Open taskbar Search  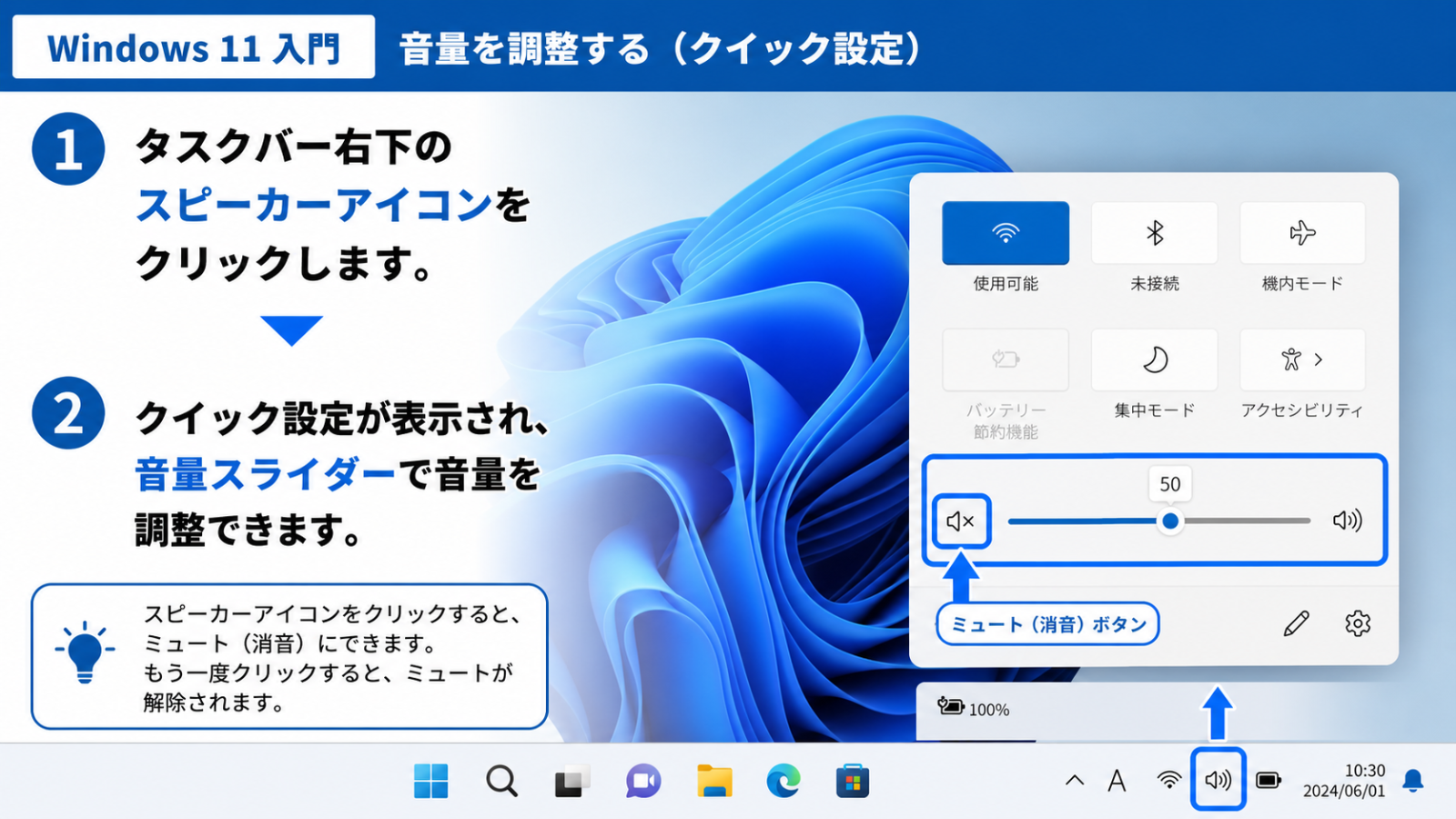pyautogui.click(x=501, y=781)
